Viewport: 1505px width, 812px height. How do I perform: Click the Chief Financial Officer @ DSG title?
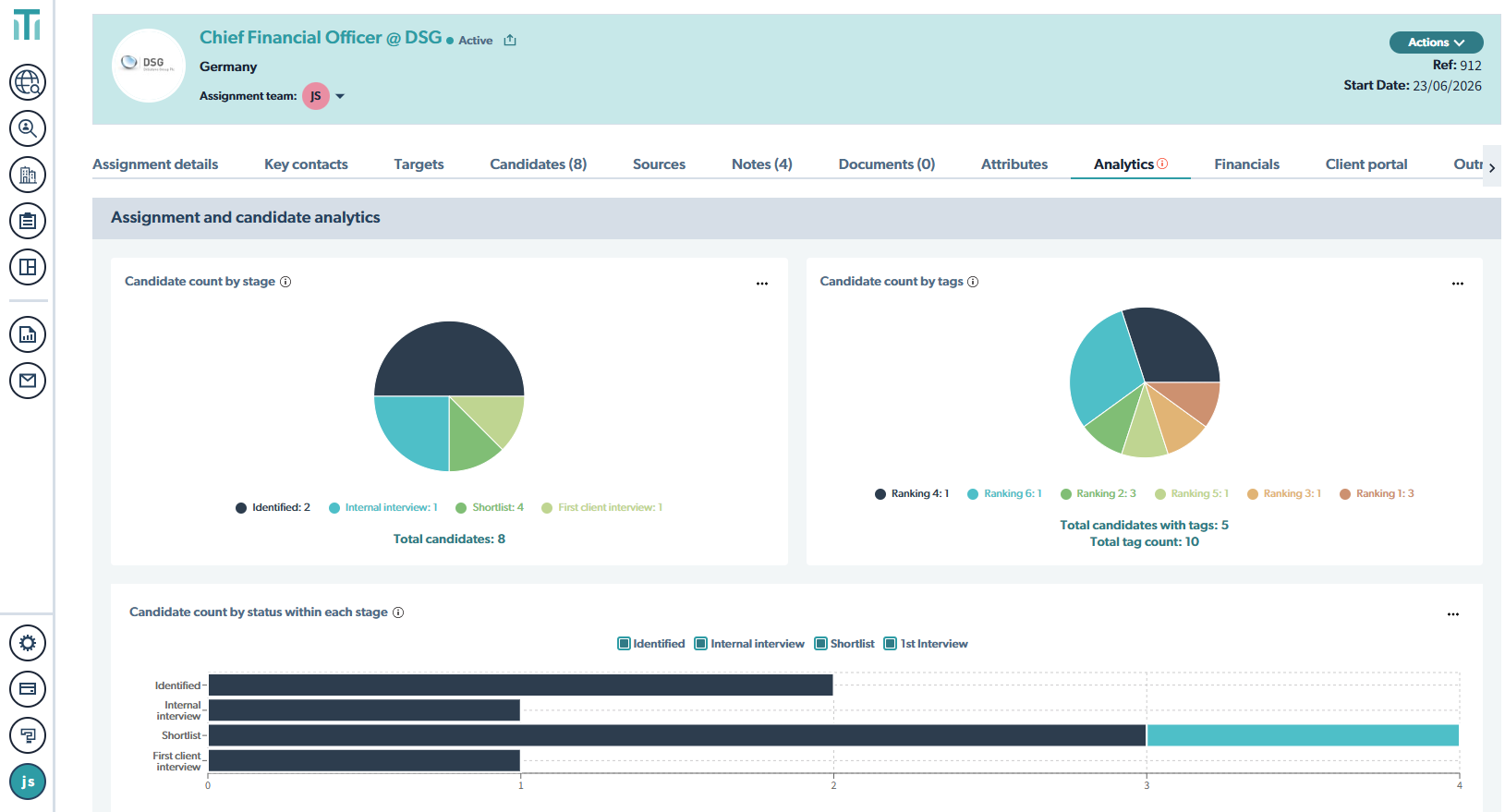(x=321, y=38)
